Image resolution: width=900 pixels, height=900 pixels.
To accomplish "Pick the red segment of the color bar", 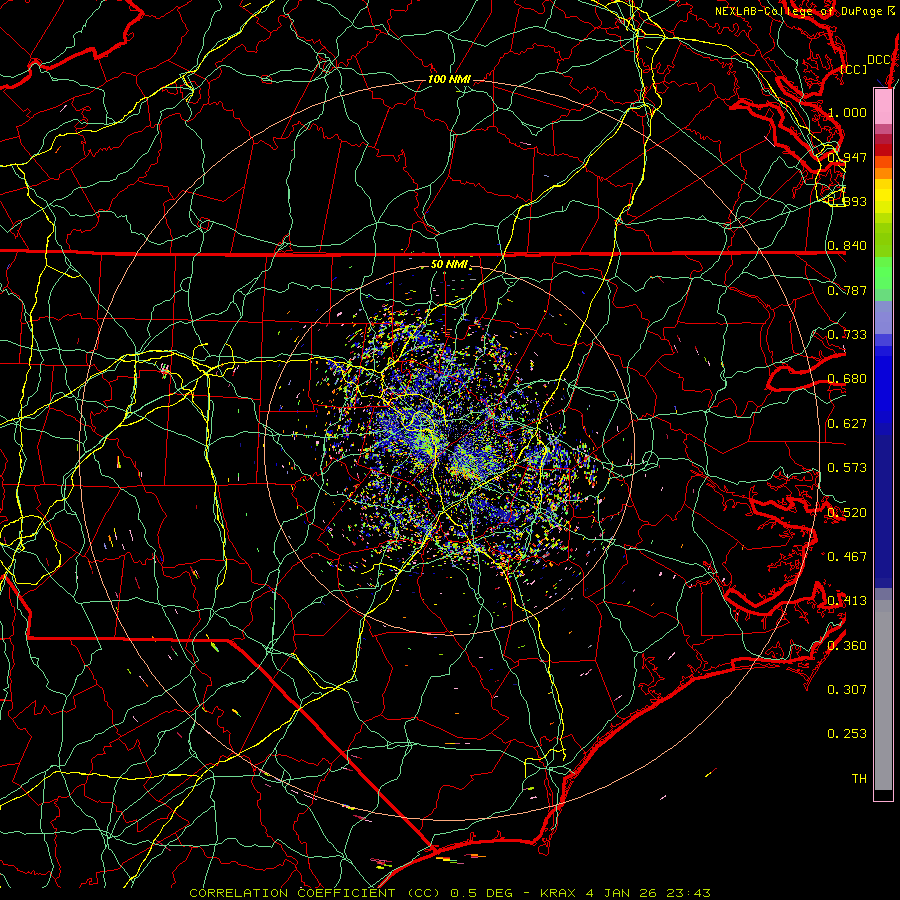I will 883,149.
